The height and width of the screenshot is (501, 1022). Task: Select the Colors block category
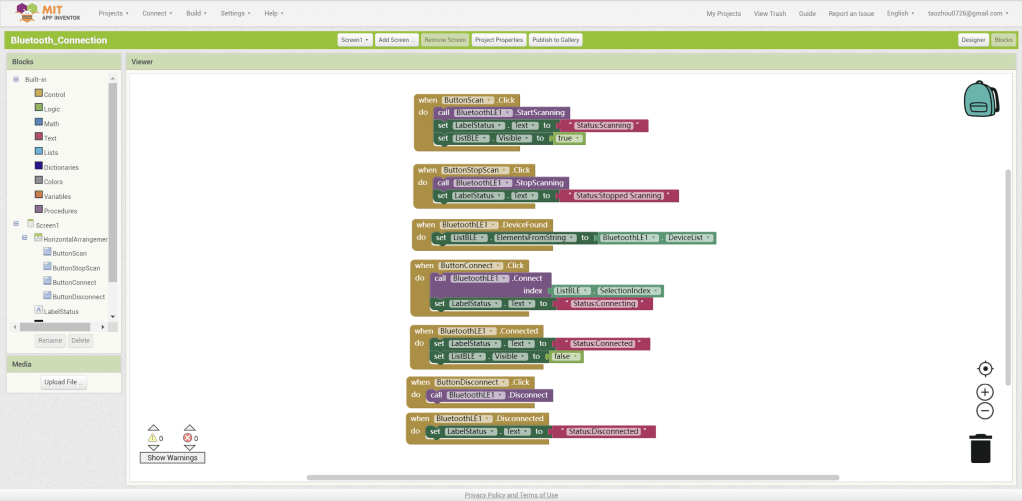click(x=53, y=182)
